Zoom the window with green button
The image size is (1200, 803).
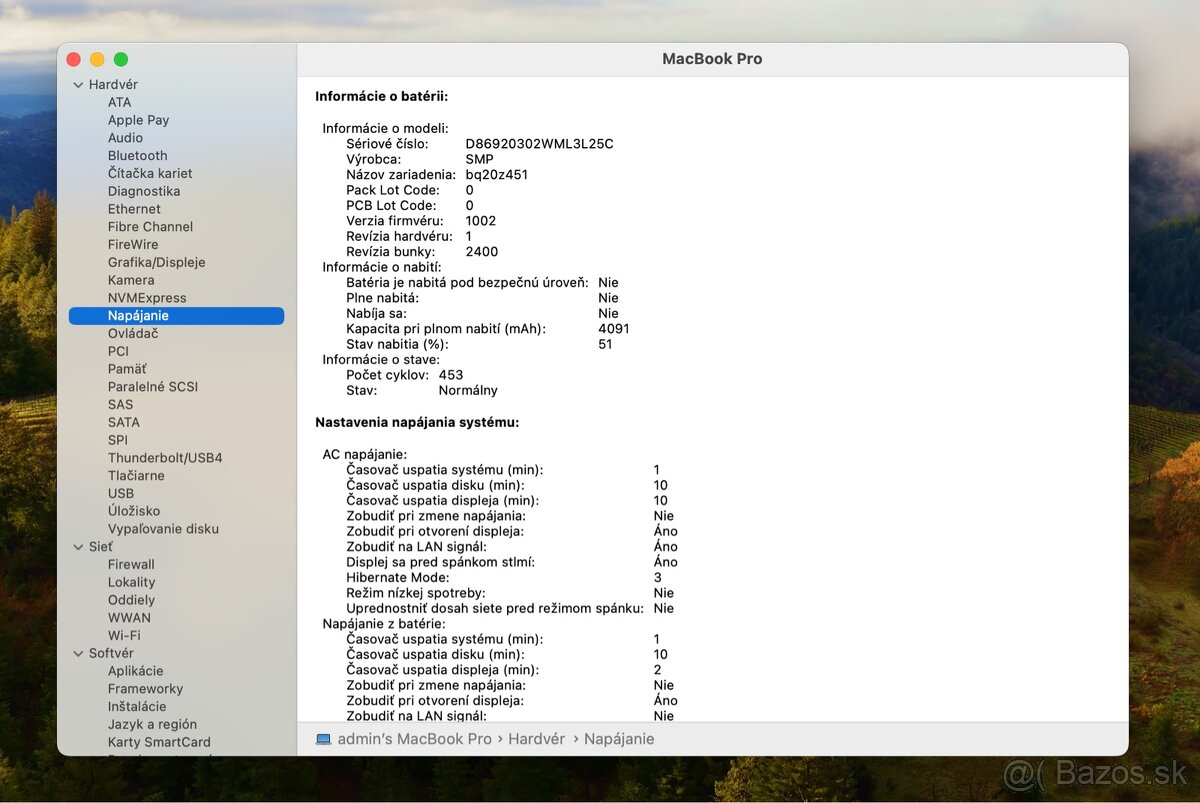tap(121, 60)
